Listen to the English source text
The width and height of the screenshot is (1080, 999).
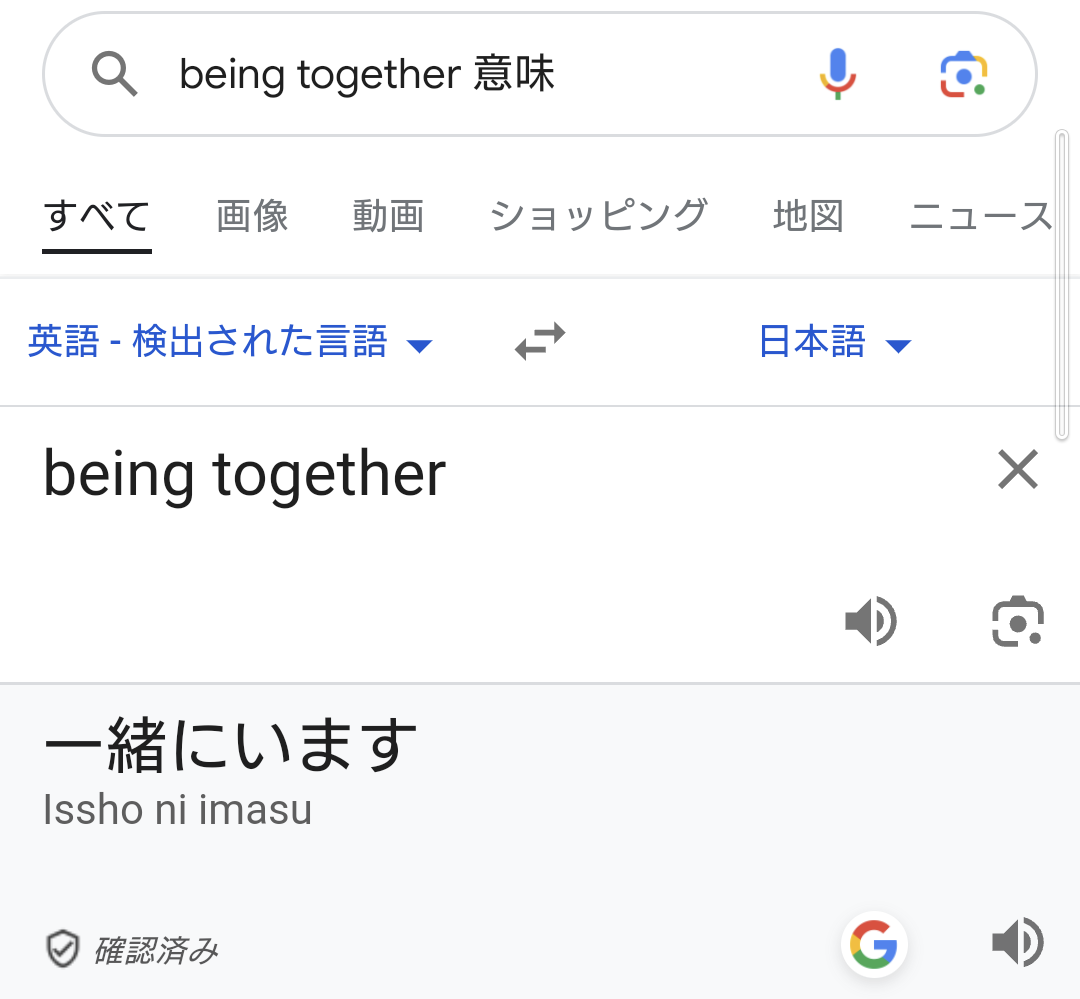[x=871, y=622]
